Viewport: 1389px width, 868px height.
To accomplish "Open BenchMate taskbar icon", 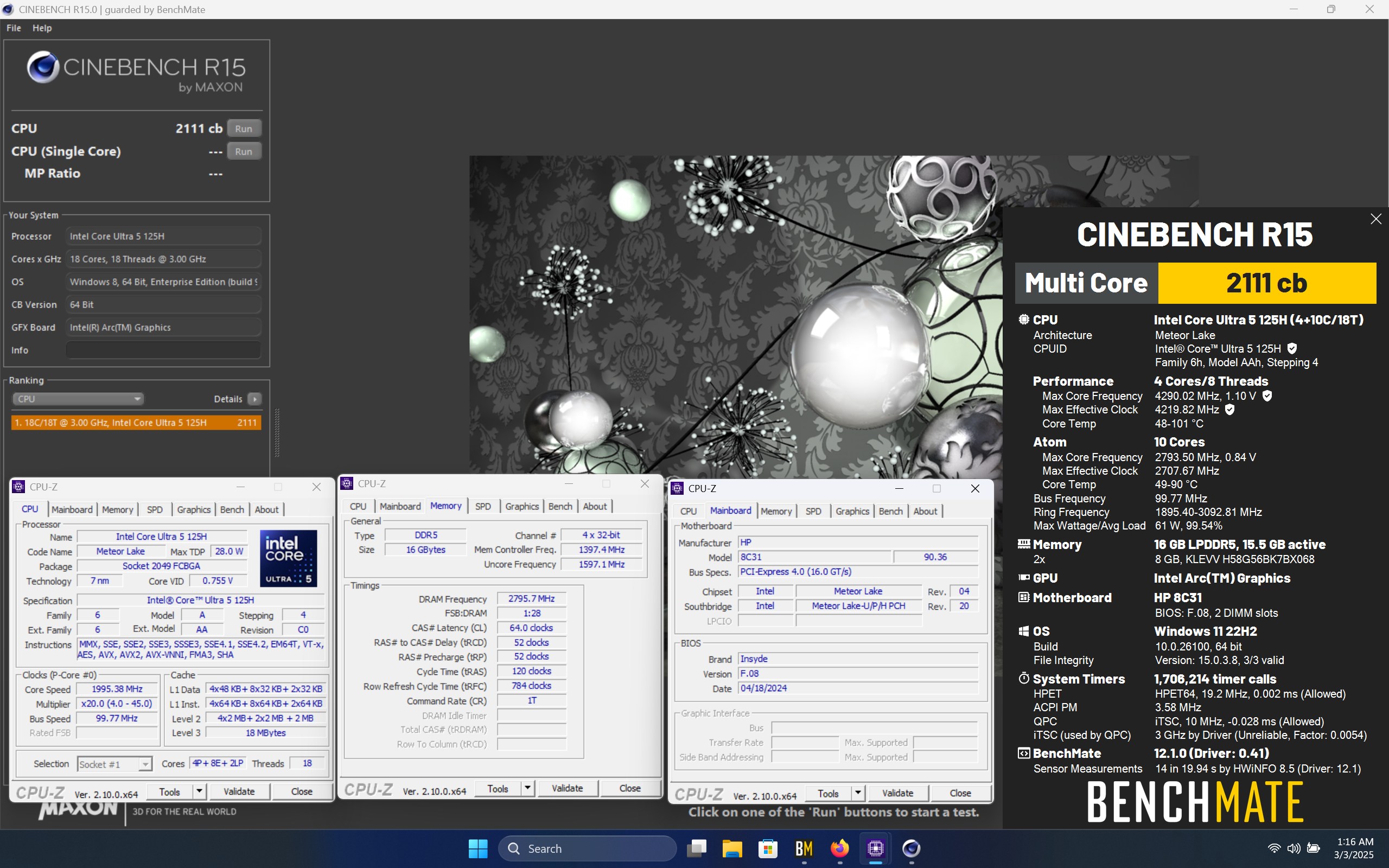I will point(804,848).
